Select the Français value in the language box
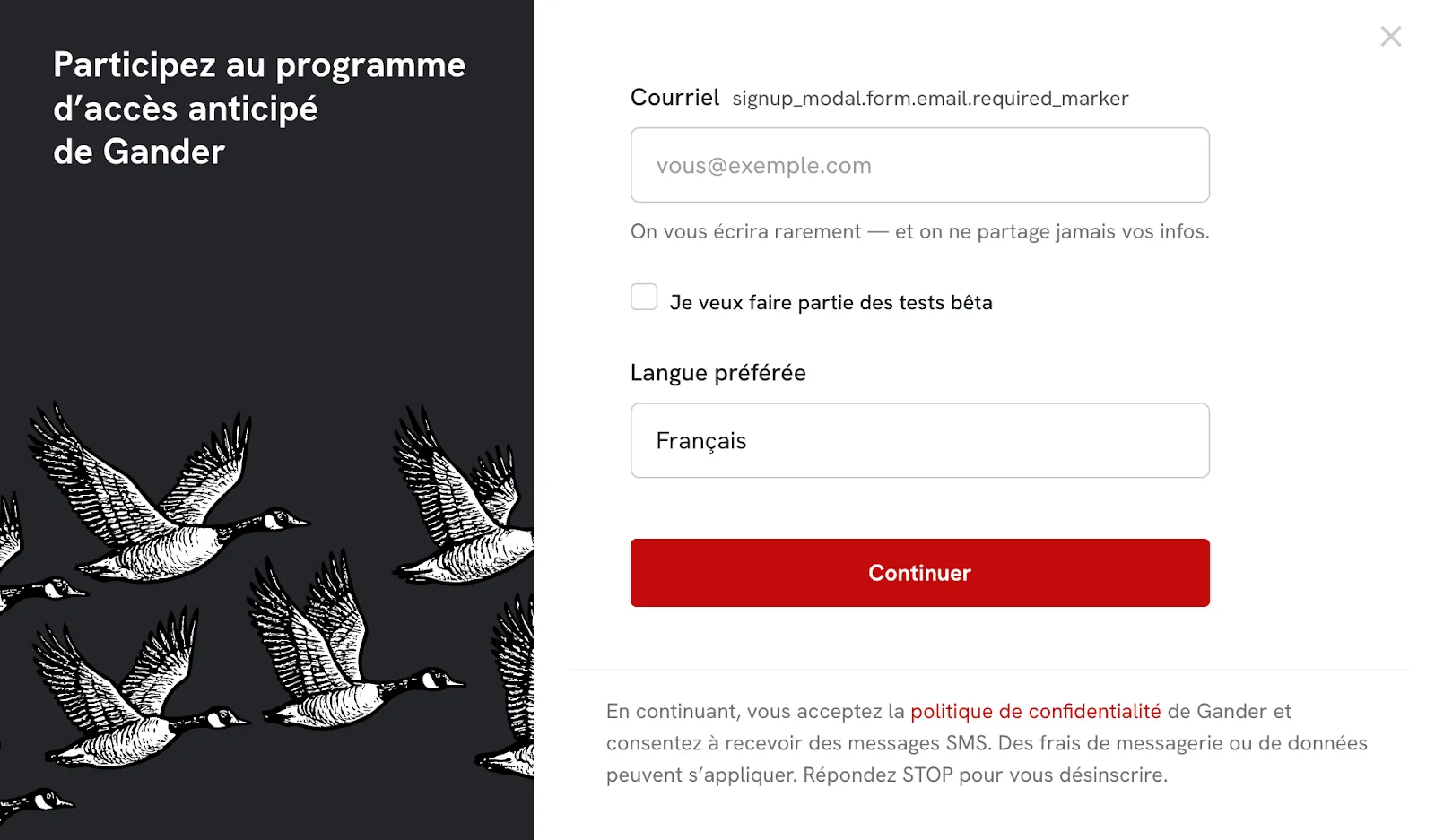The height and width of the screenshot is (840, 1435). [700, 441]
